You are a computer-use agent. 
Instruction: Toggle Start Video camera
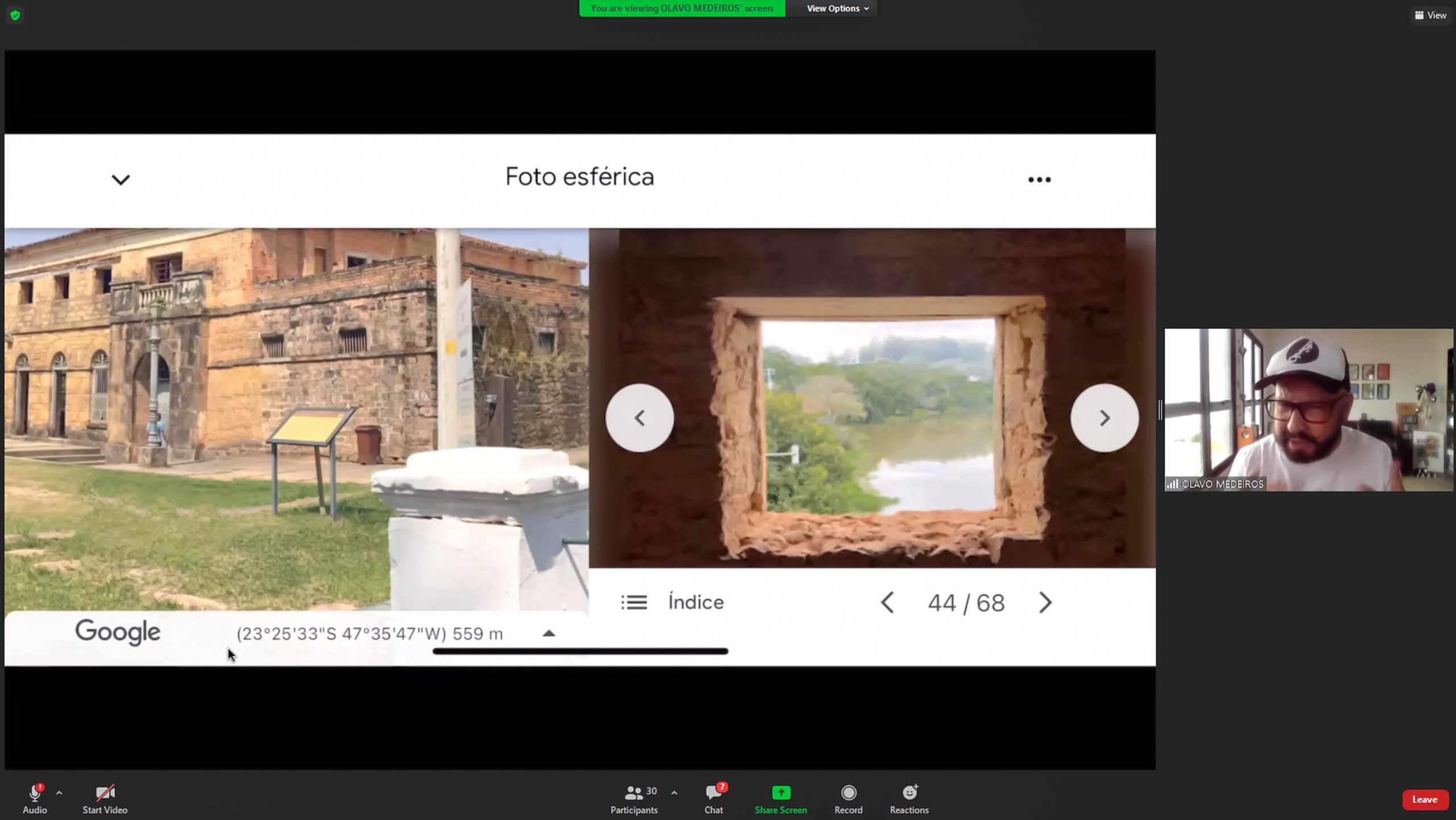click(x=105, y=792)
